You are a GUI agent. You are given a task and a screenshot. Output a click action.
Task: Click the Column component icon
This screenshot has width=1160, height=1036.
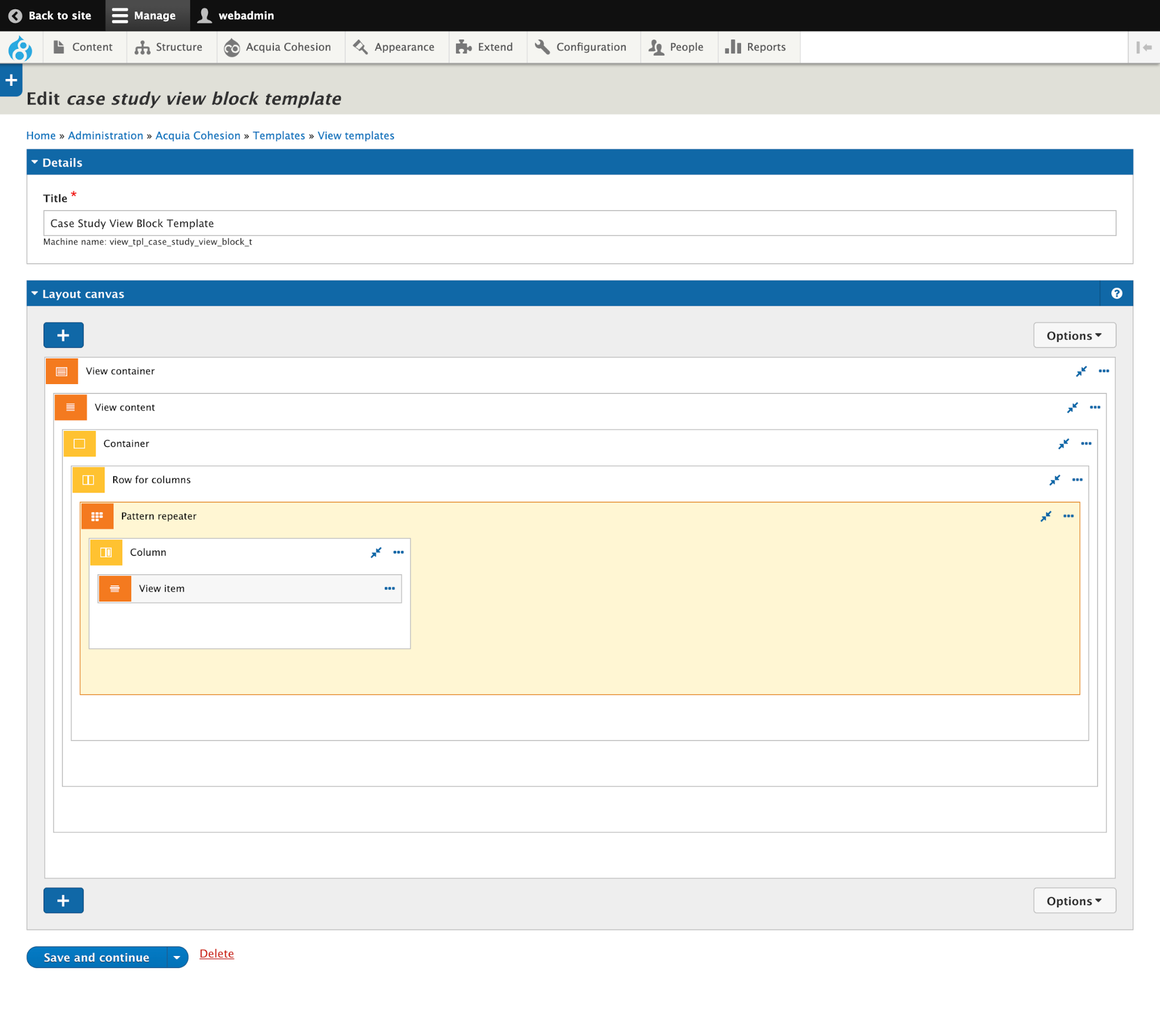tap(106, 552)
